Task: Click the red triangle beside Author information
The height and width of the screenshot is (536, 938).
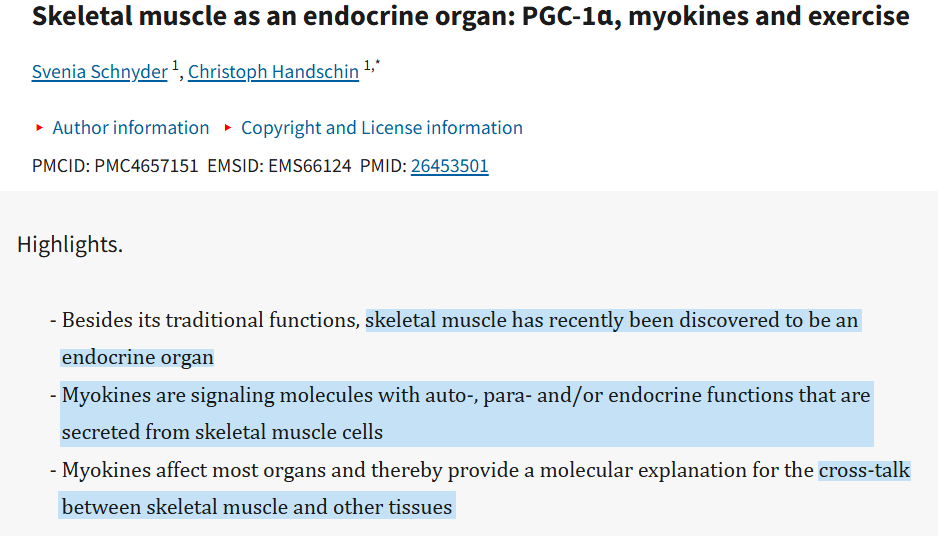Action: [x=39, y=127]
